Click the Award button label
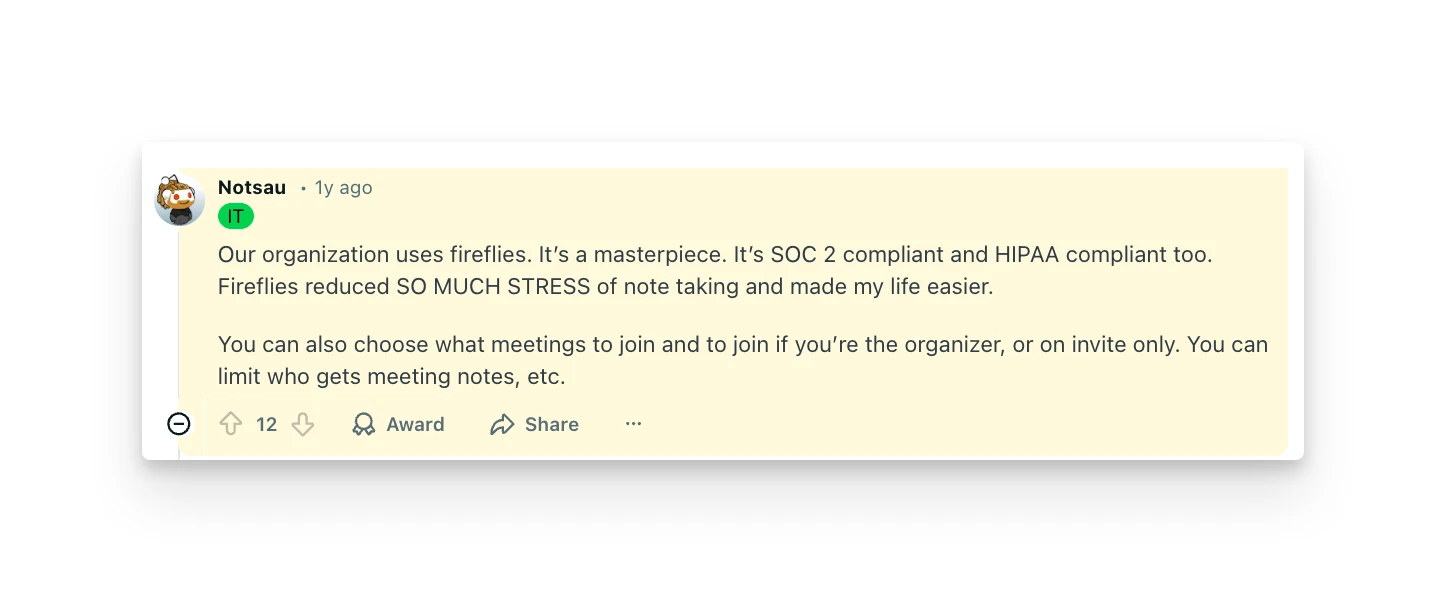The image size is (1446, 602). coord(414,424)
